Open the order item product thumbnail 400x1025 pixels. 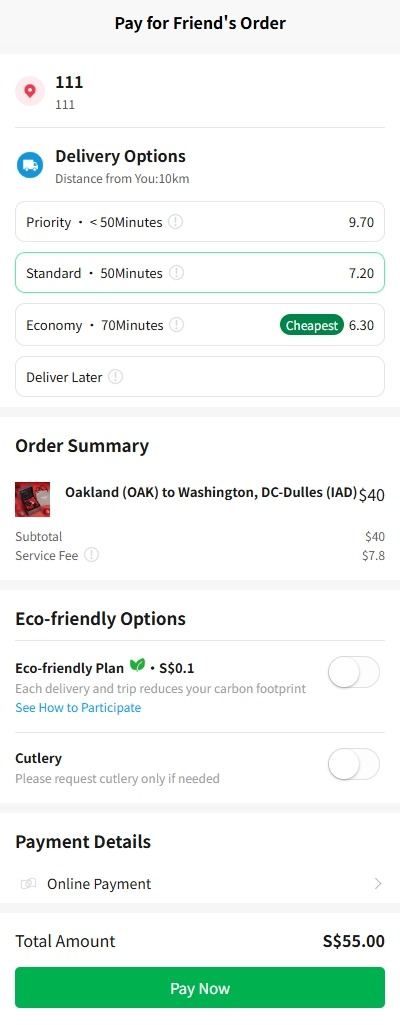click(33, 499)
